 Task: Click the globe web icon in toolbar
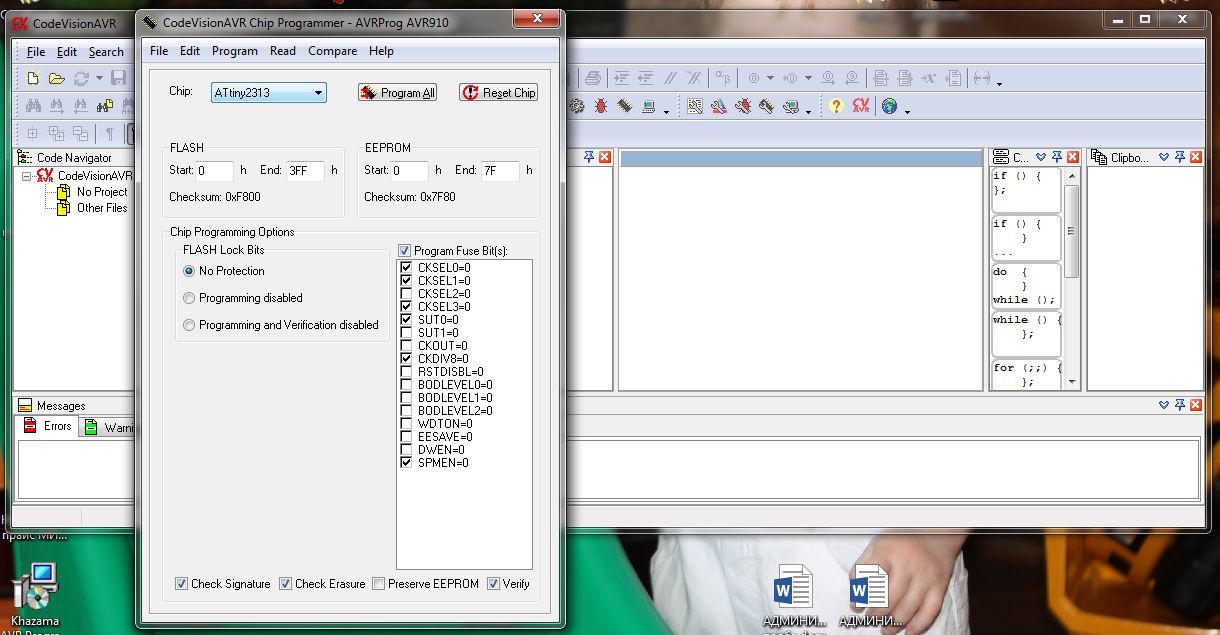coord(889,106)
